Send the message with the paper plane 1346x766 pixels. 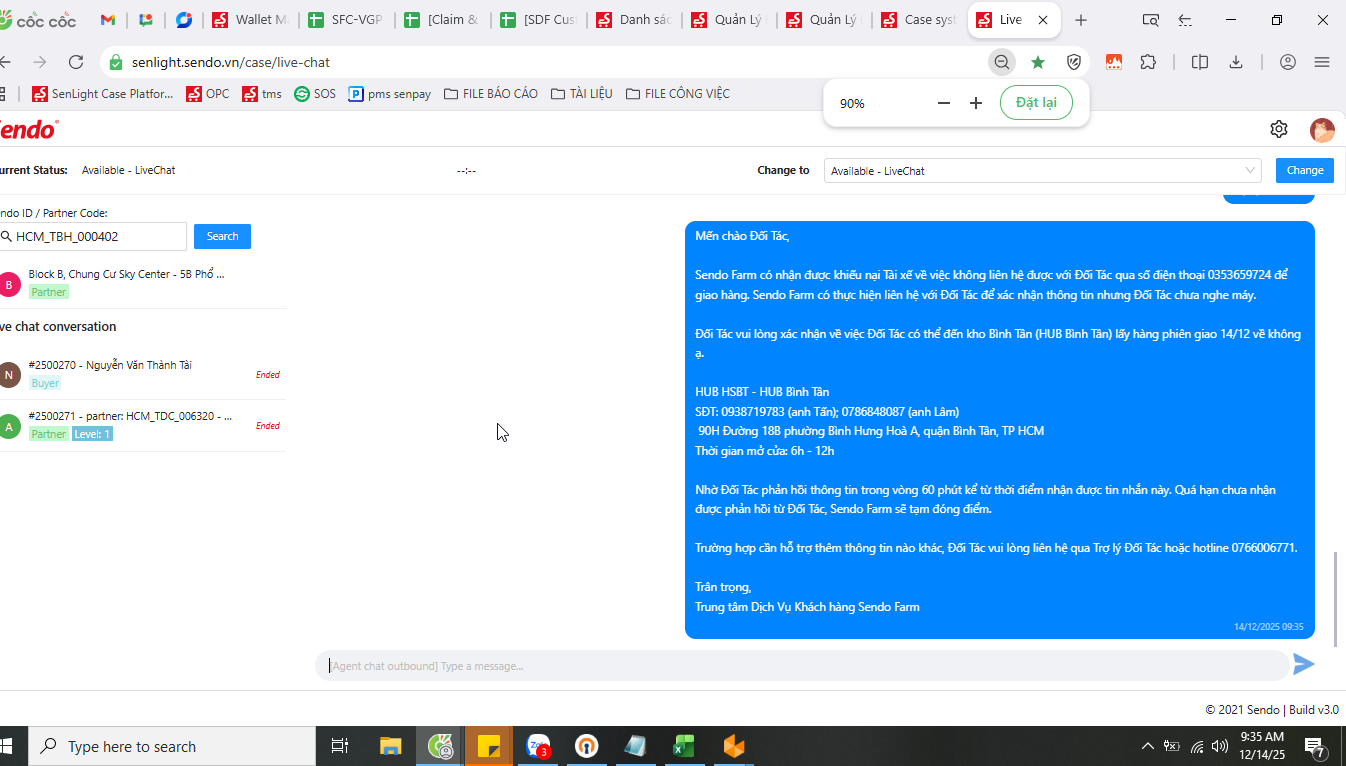tap(1304, 664)
